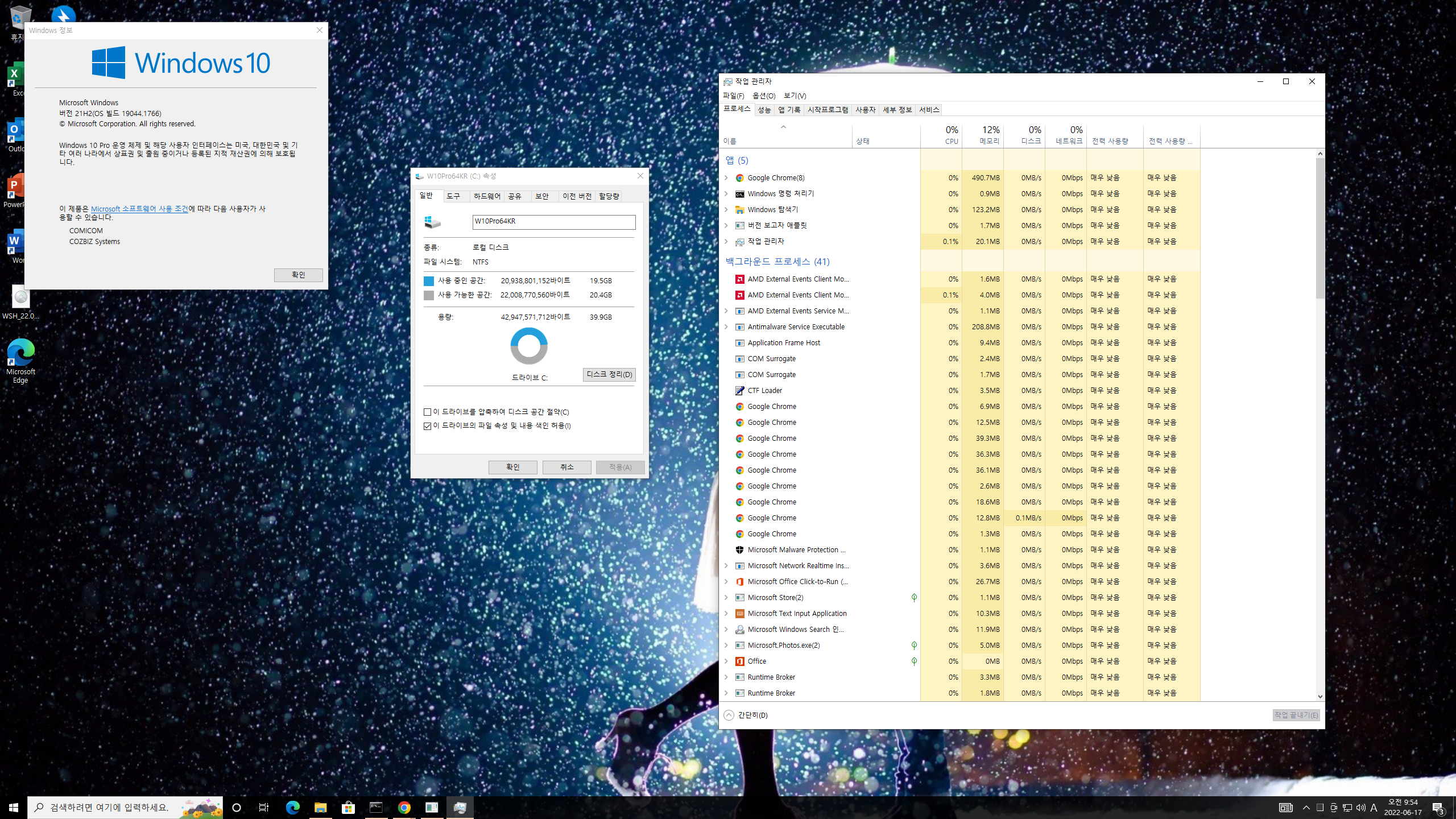The image size is (1456, 819).
Task: Open volume control in system tray
Action: click(1360, 808)
